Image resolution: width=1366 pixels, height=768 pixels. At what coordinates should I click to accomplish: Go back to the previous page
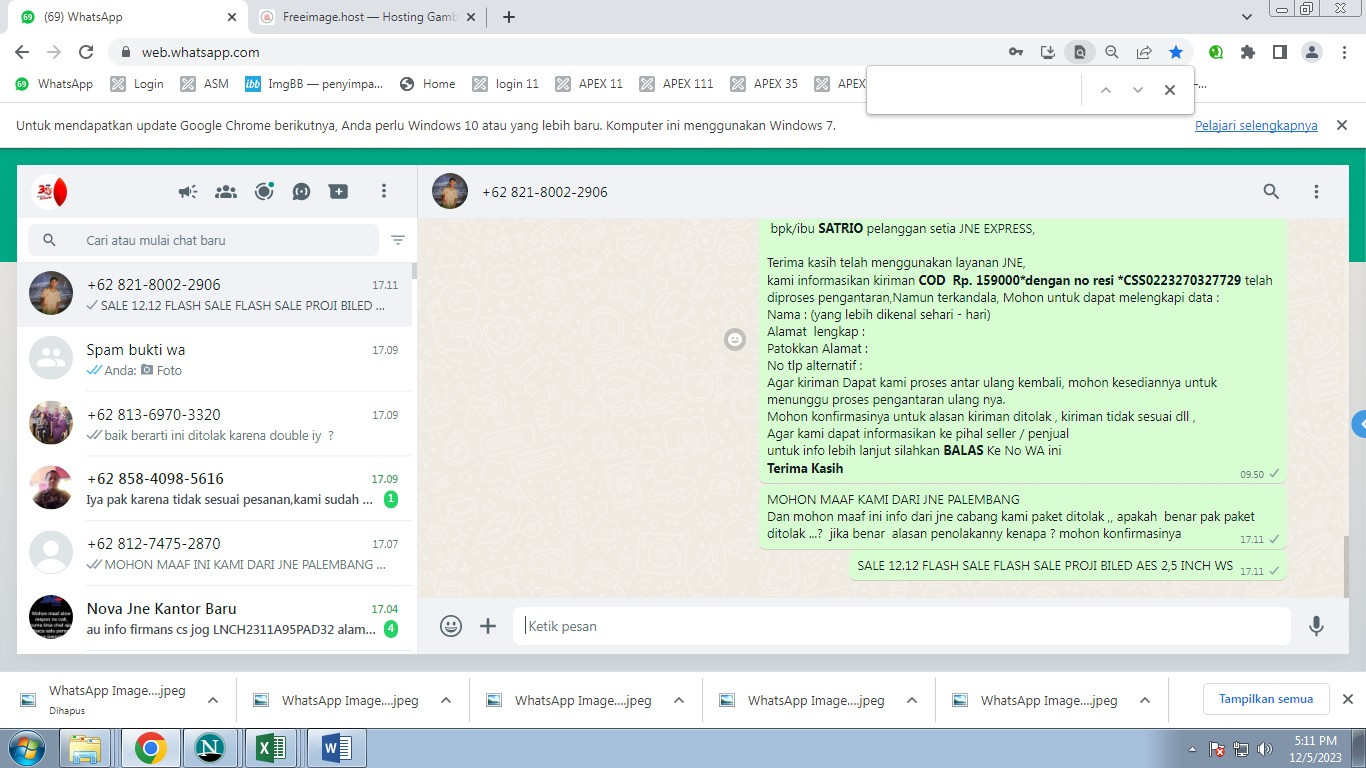tap(22, 52)
